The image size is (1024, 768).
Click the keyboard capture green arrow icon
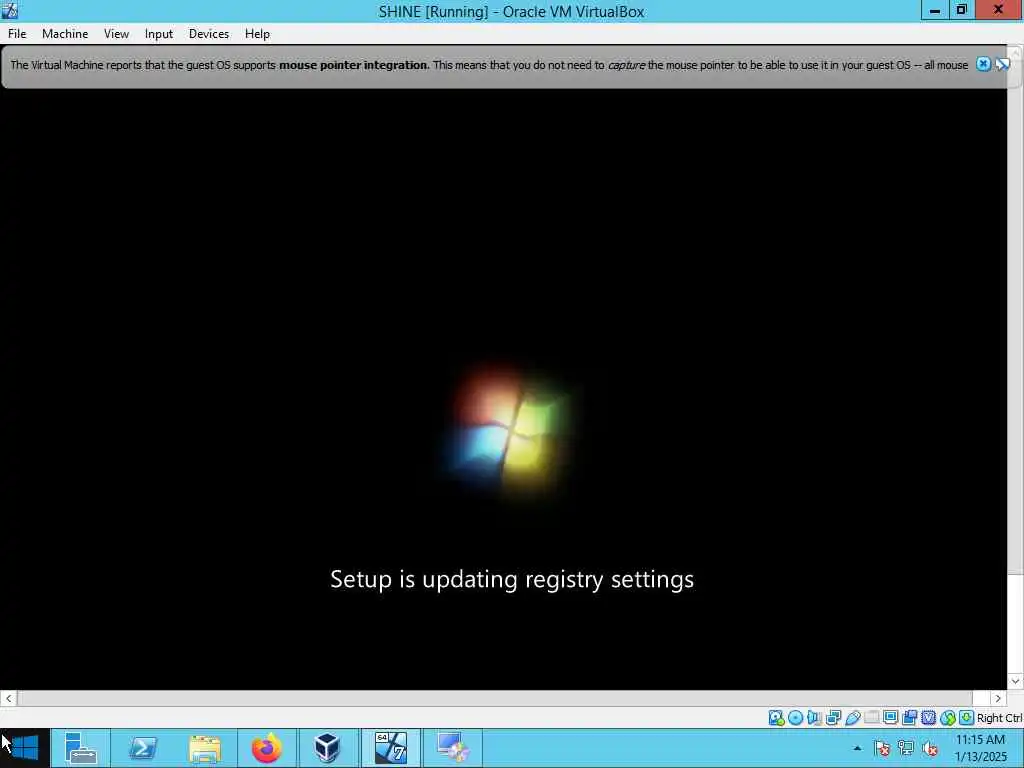(967, 718)
